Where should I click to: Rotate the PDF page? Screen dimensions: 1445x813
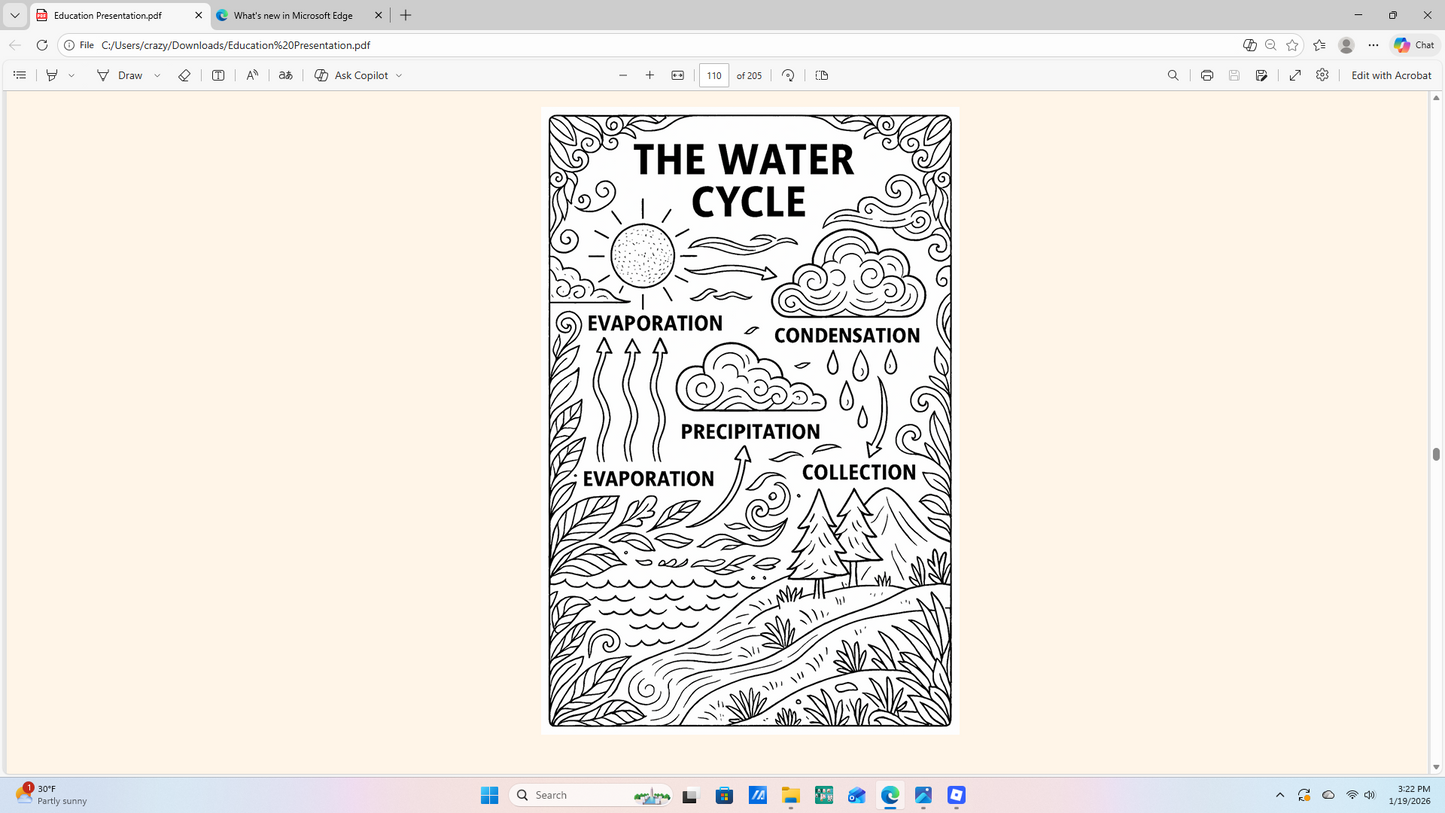[x=788, y=75]
